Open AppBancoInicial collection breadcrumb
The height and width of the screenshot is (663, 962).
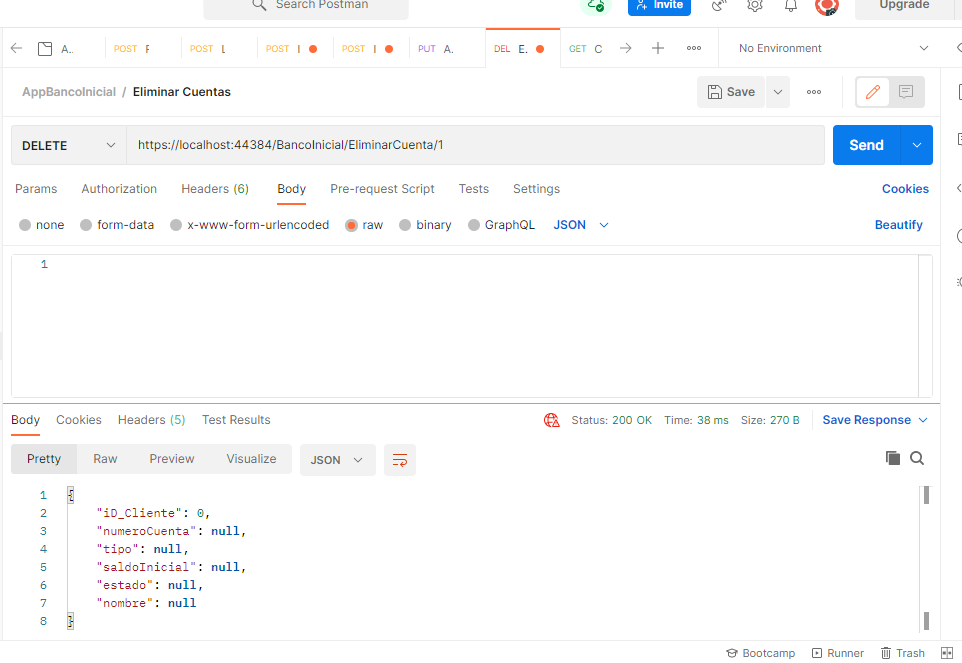coord(69,92)
